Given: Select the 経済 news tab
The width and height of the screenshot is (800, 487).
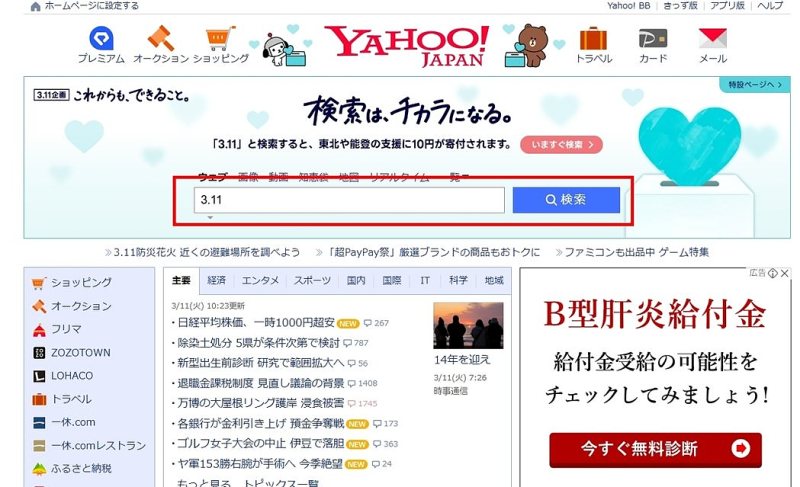Looking at the screenshot, I should (x=216, y=280).
